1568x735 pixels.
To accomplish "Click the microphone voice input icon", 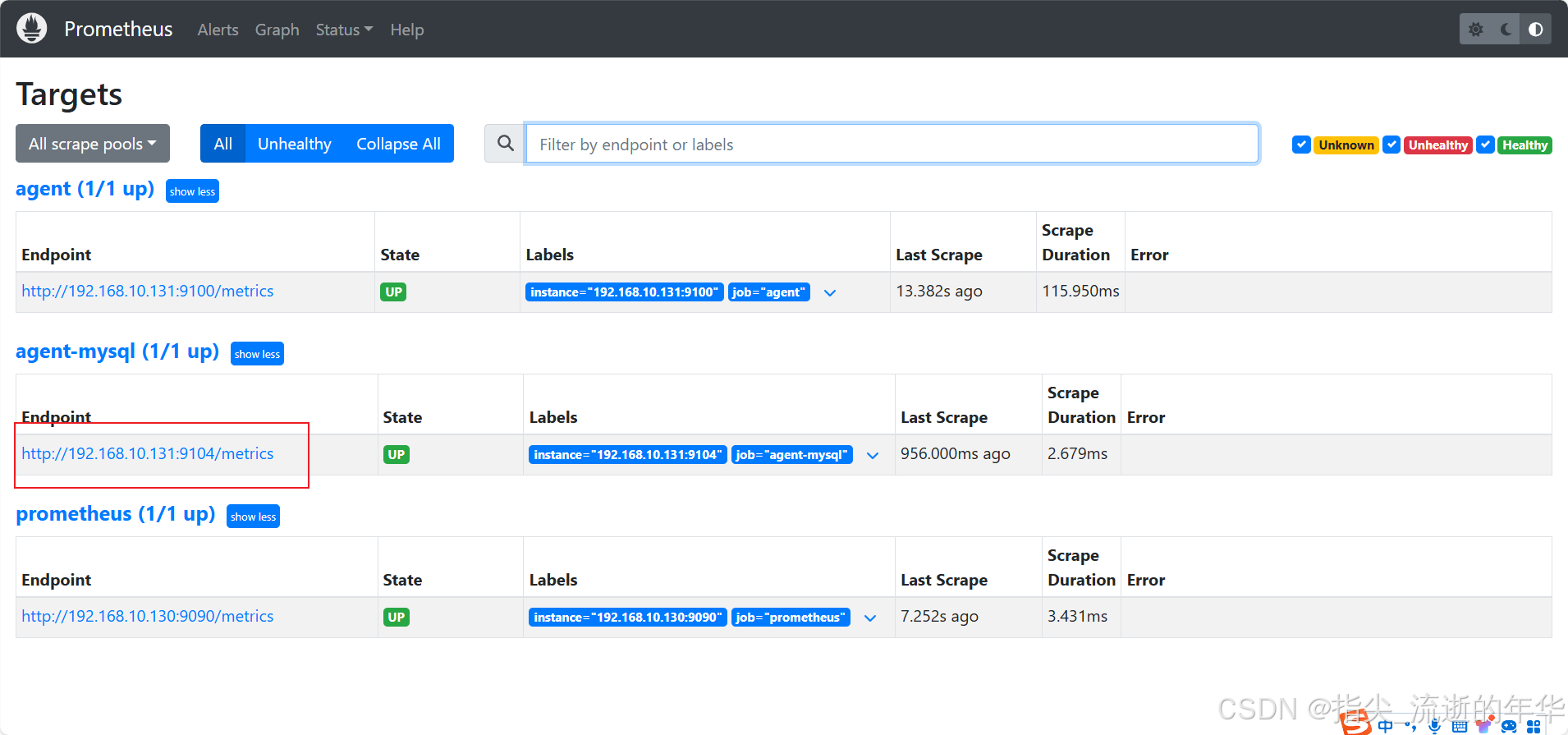I will (x=1434, y=726).
